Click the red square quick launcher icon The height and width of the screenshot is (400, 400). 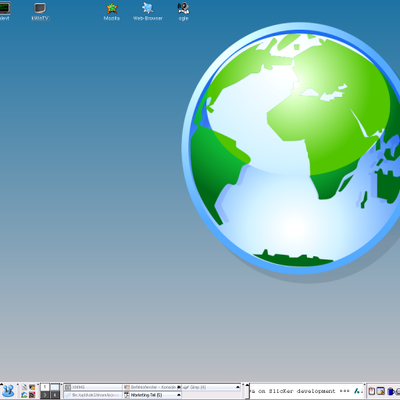click(x=32, y=395)
